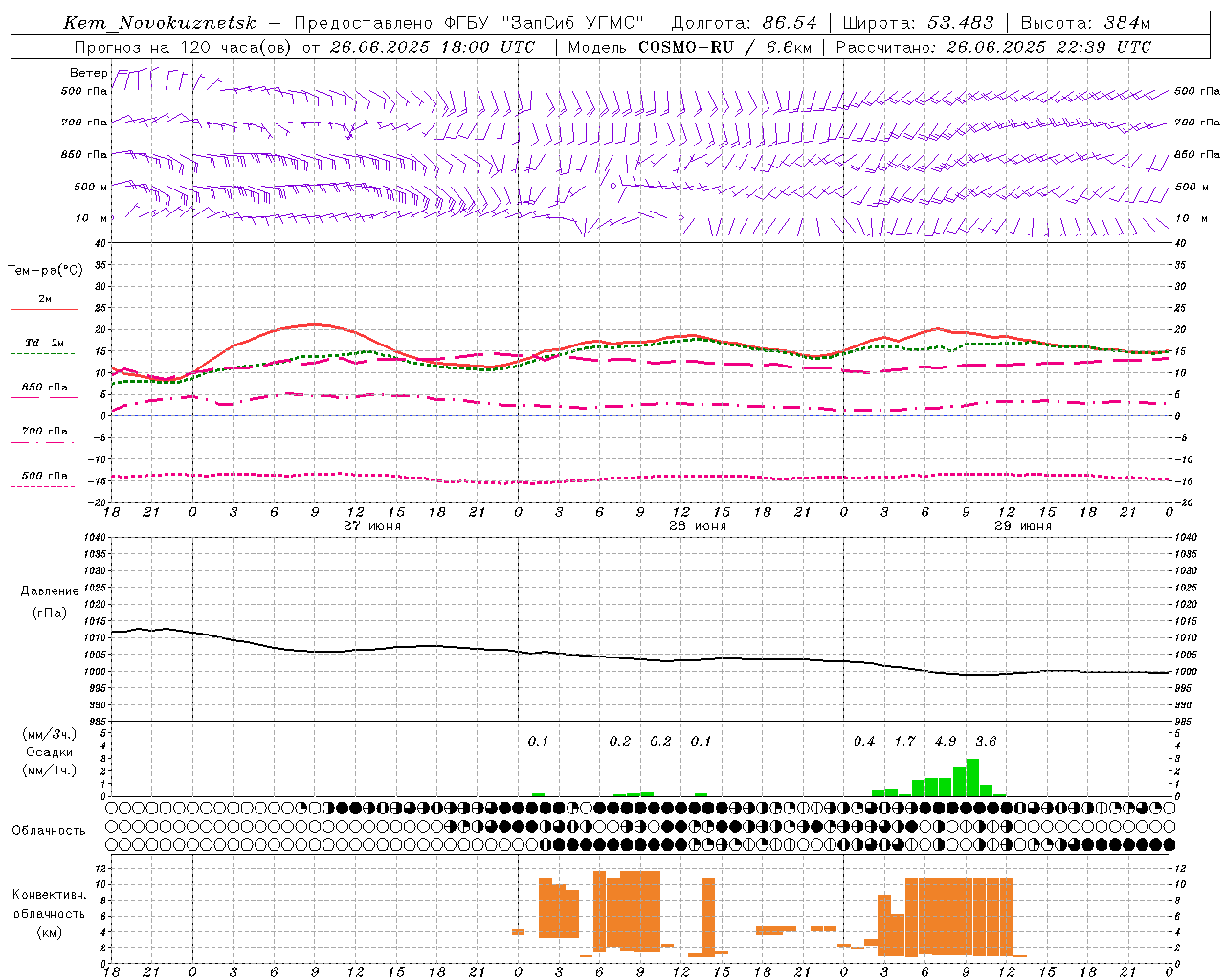
Task: Select the 3.6 precipitation total
Action: click(x=986, y=742)
